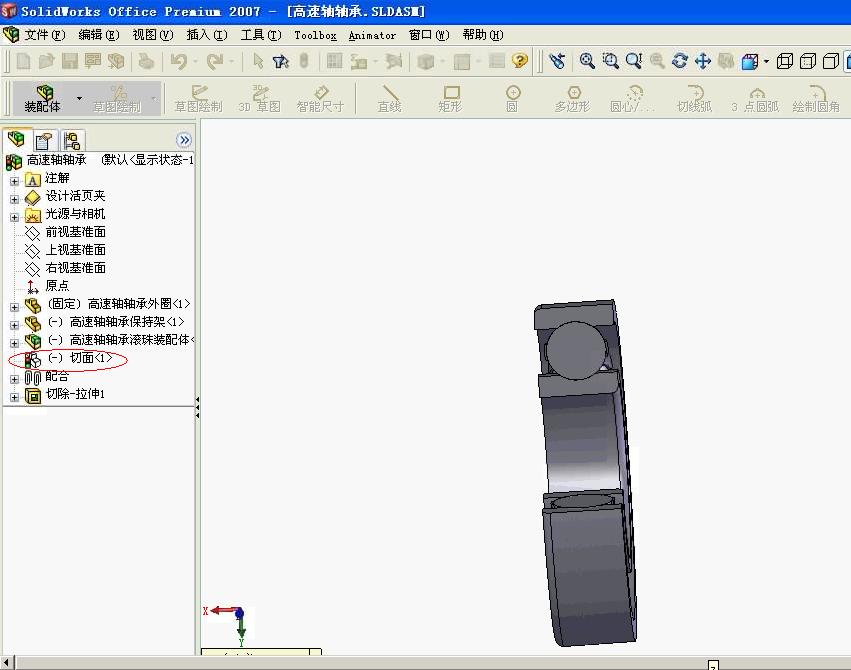Open the ConfigurationManager tab
Screen dimensions: 851x670
pos(72,141)
